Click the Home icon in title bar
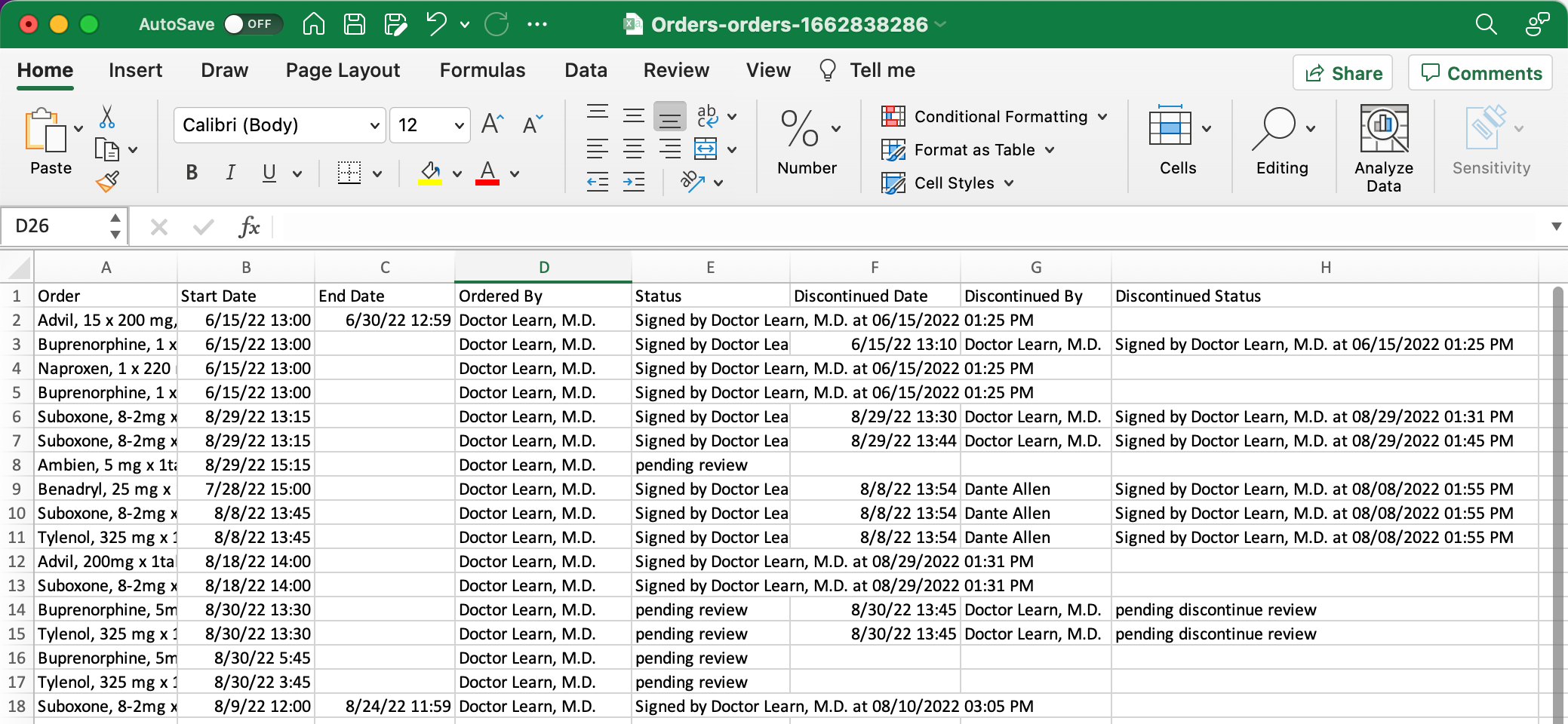 point(313,24)
